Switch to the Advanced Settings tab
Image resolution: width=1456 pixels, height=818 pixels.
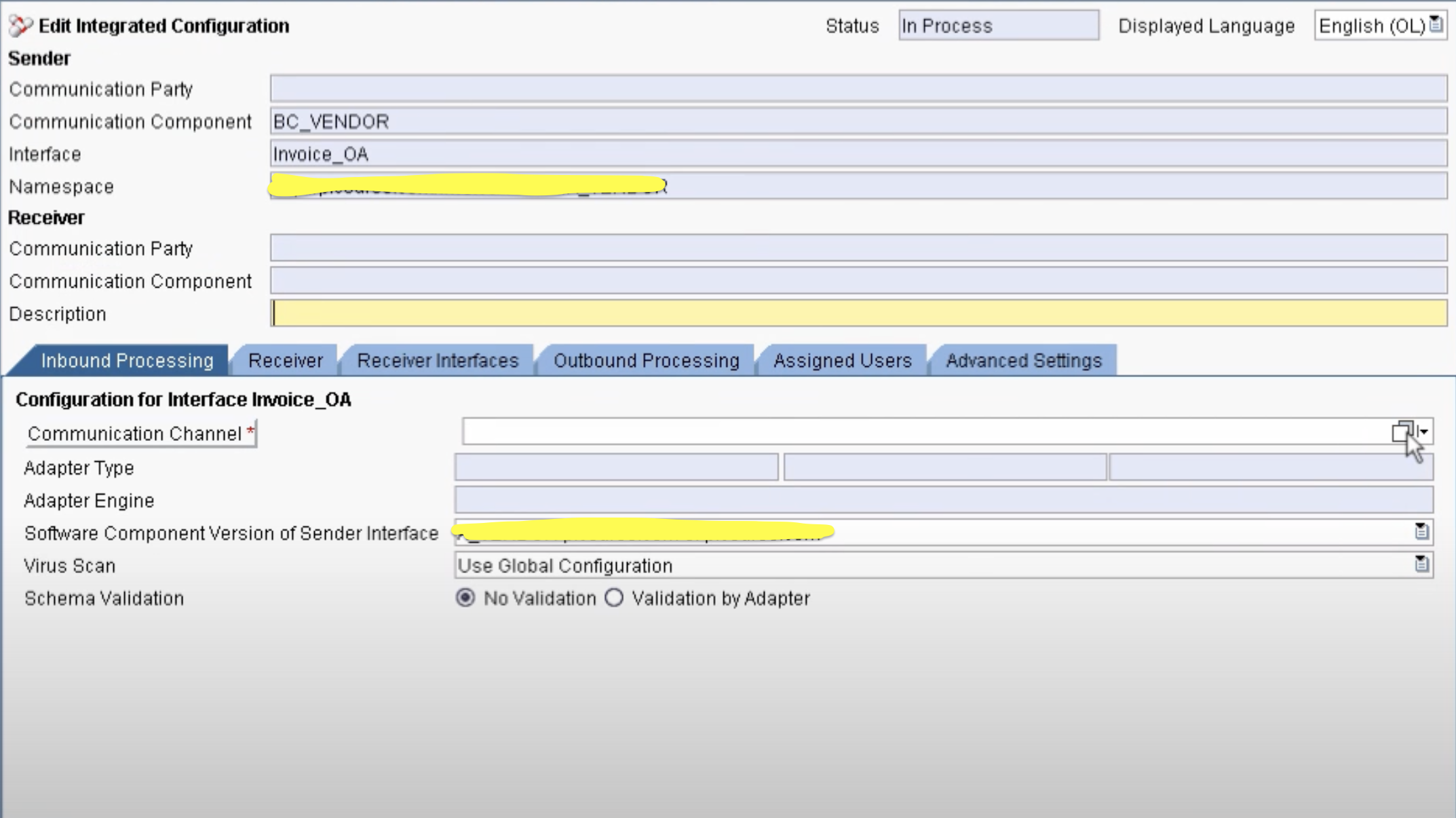click(x=1023, y=360)
